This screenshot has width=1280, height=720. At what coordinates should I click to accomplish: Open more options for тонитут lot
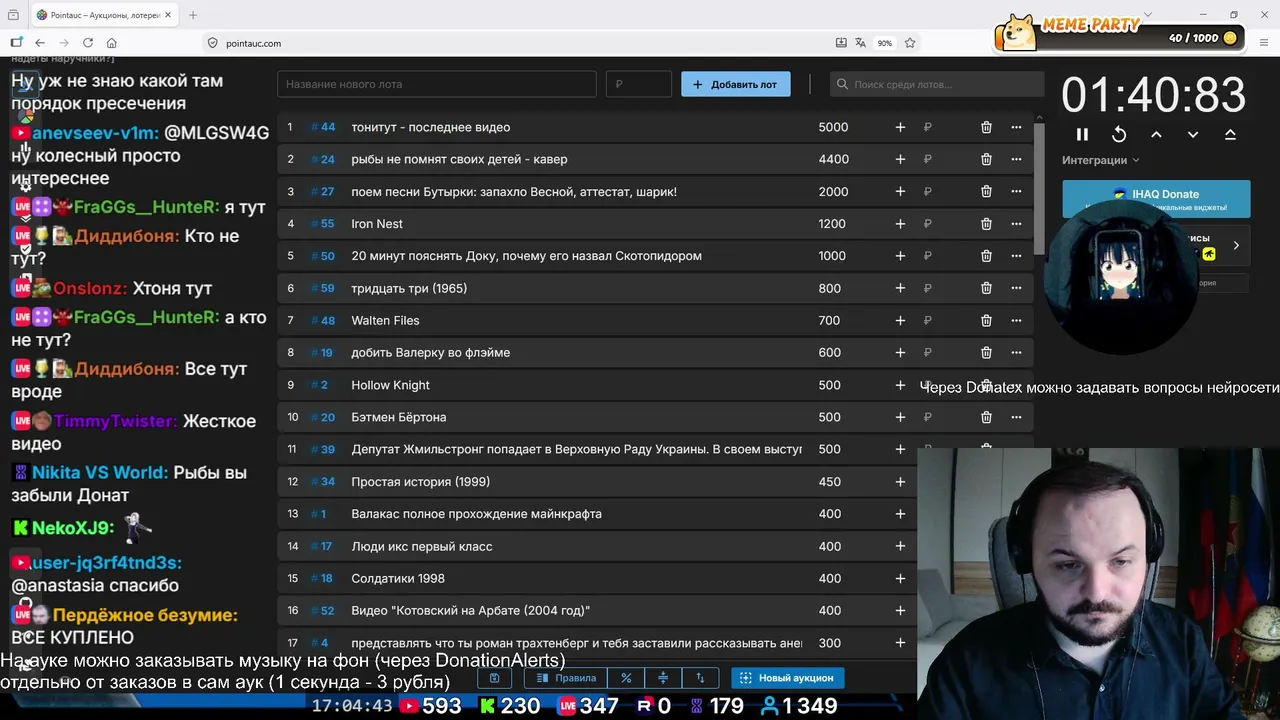pyautogui.click(x=1016, y=127)
